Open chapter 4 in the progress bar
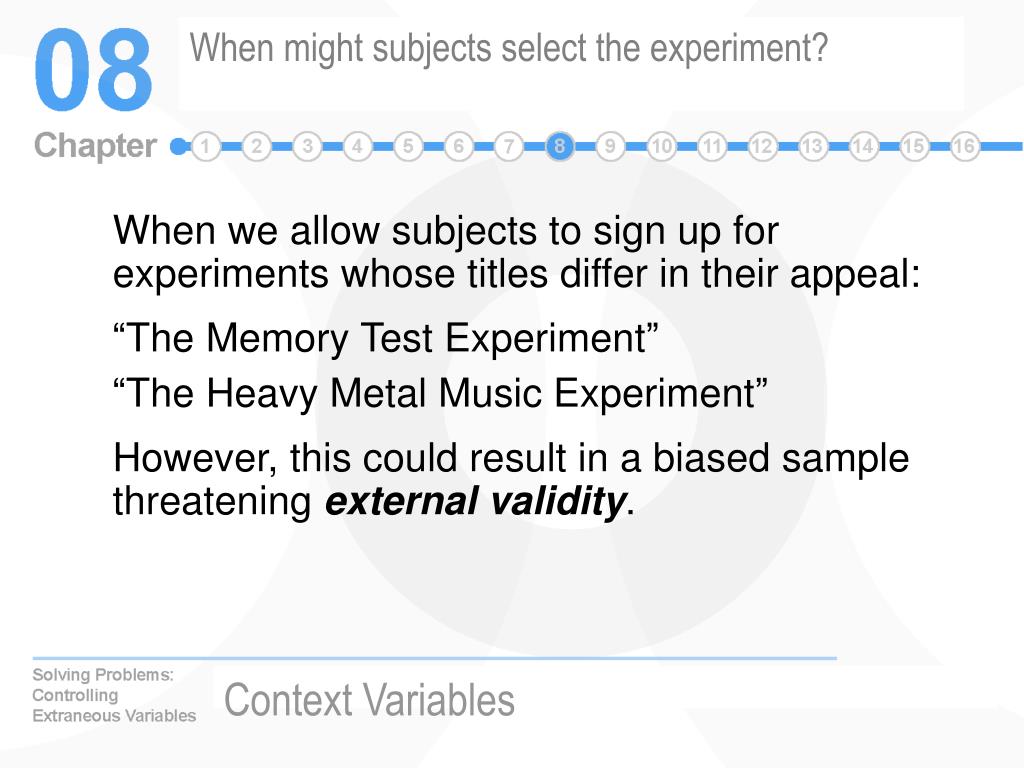 point(357,146)
